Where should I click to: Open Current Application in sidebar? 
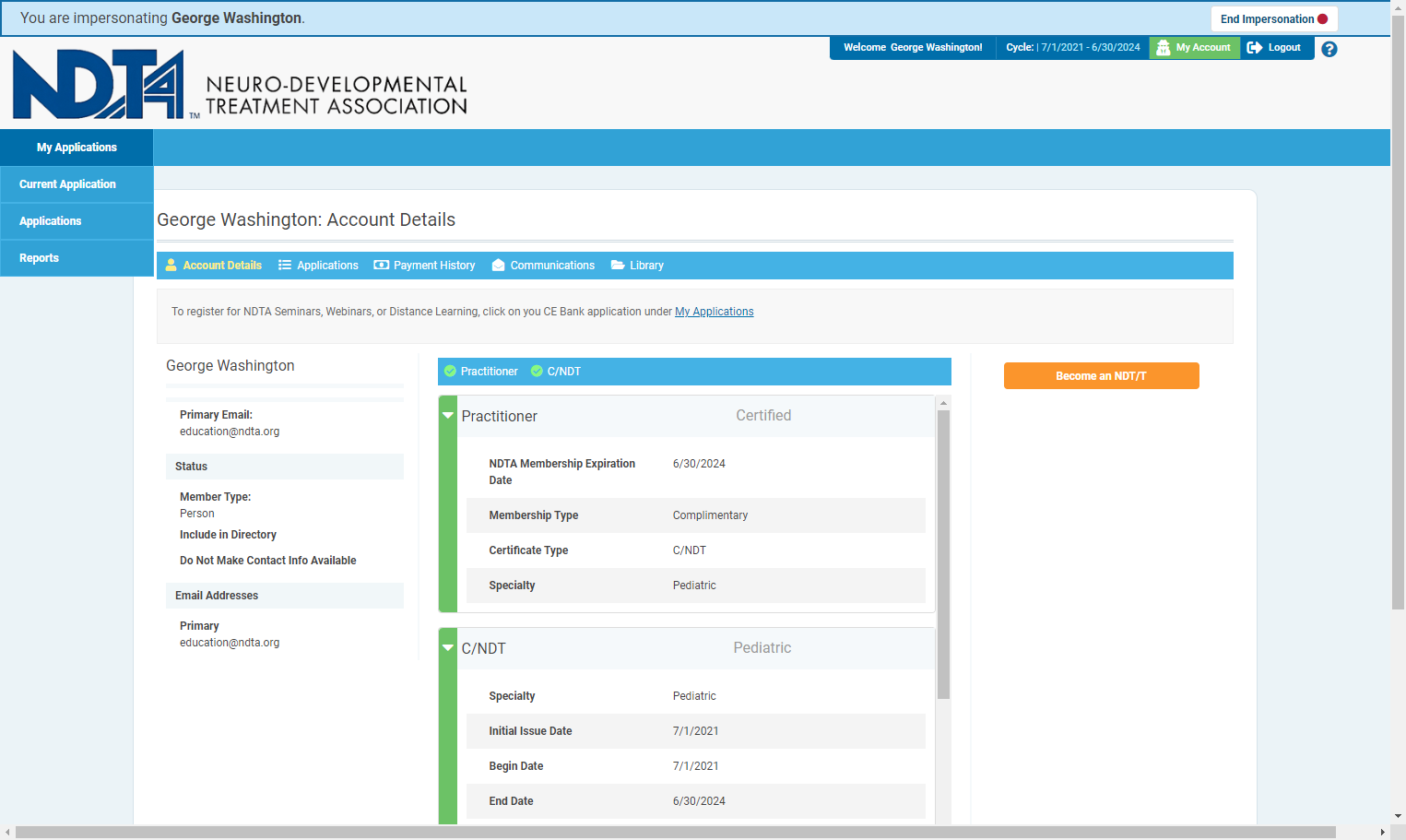pyautogui.click(x=77, y=184)
